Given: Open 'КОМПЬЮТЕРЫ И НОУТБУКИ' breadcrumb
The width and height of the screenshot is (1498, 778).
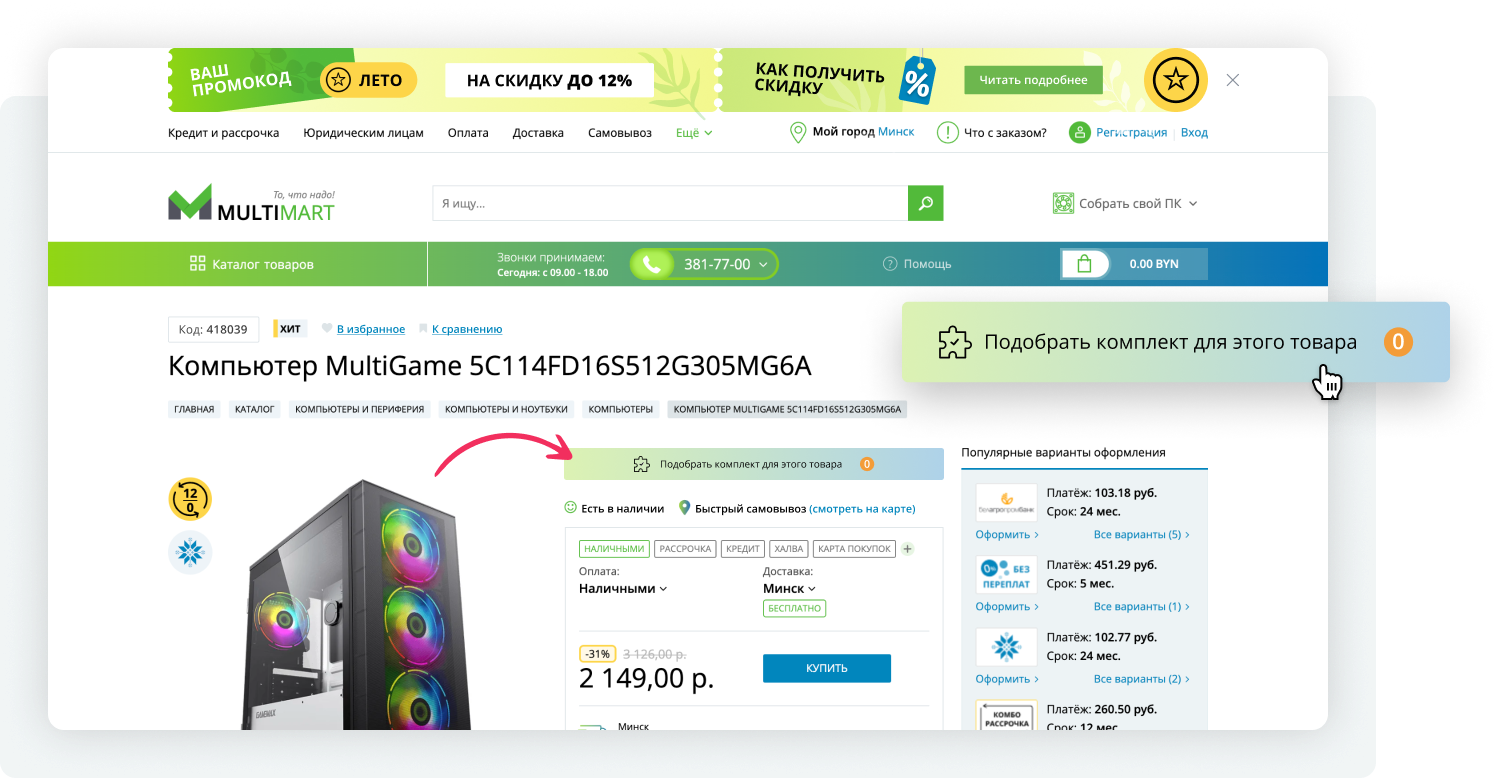Looking at the screenshot, I should 506,409.
